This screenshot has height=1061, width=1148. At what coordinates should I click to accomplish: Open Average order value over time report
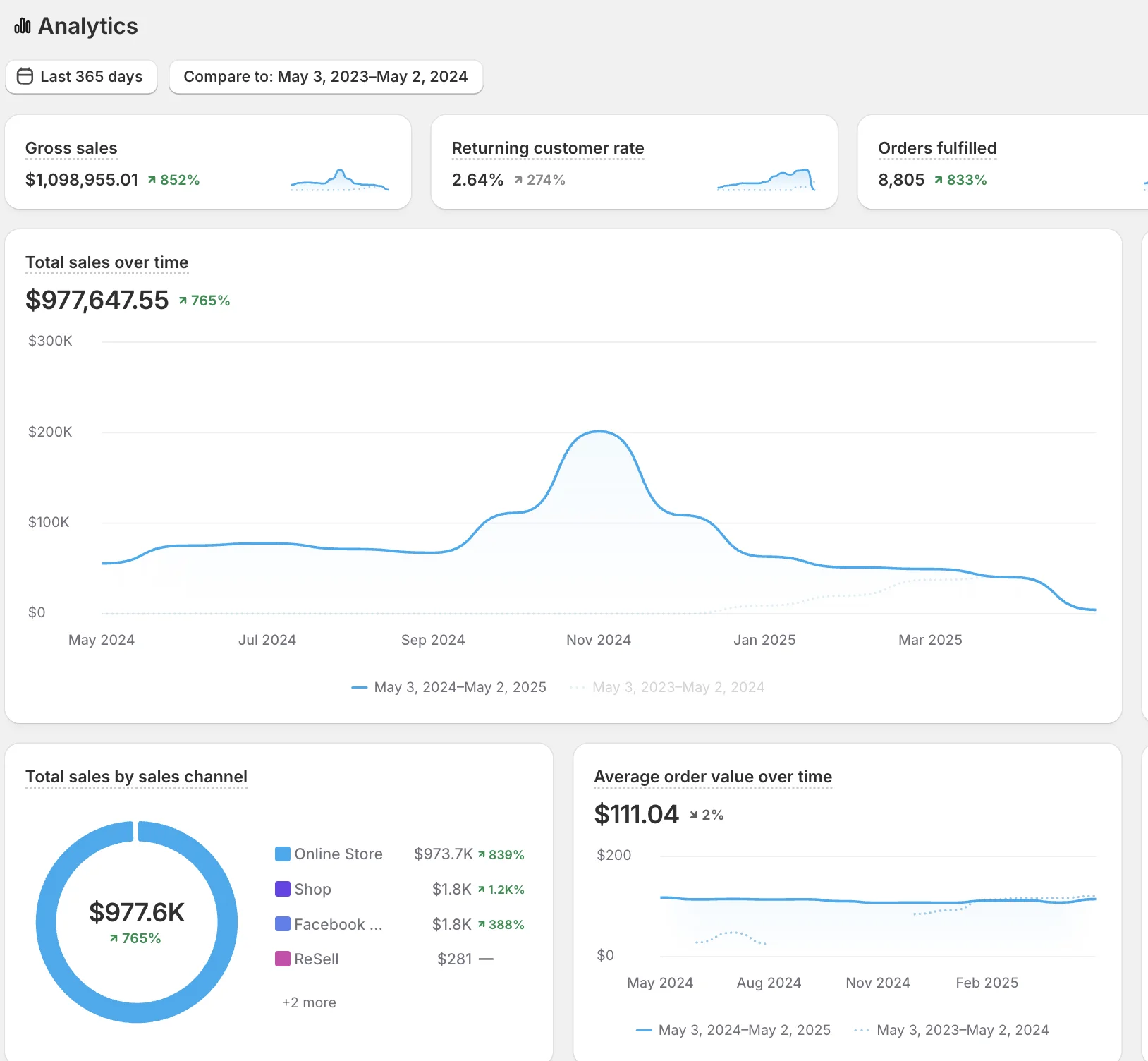click(712, 777)
